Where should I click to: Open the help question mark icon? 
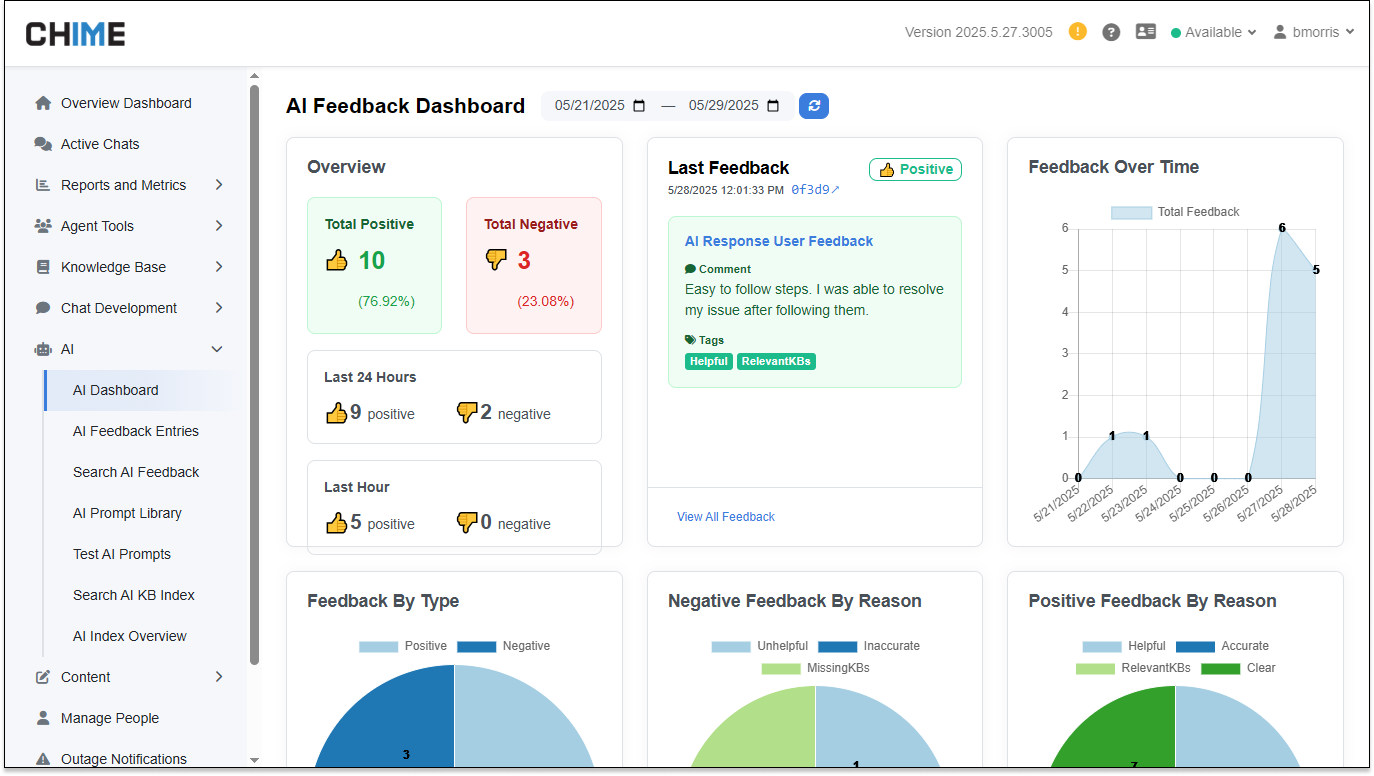(x=1111, y=32)
